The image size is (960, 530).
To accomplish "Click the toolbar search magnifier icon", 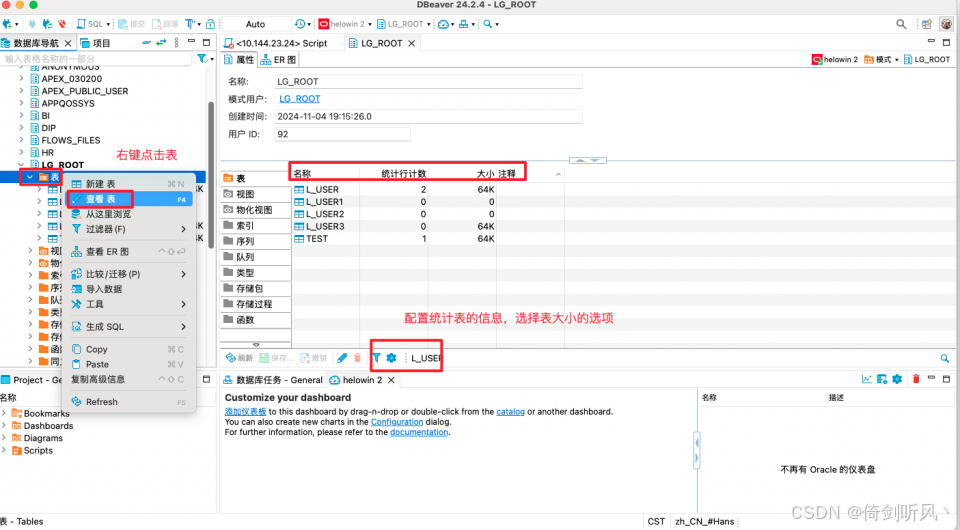I will (487, 24).
